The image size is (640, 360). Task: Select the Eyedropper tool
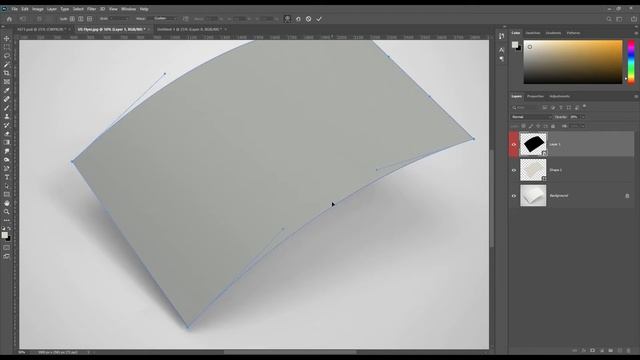click(x=7, y=90)
